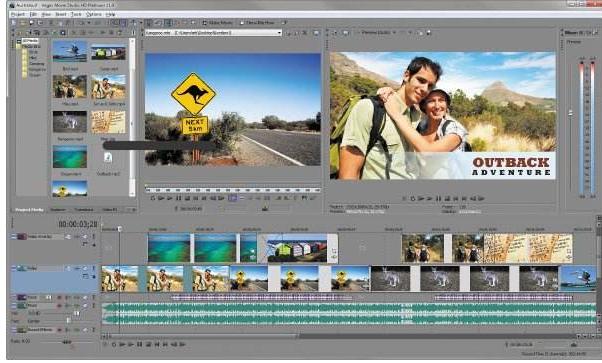The height and width of the screenshot is (363, 602).
Task: Solo the top video overlay track
Action: (93, 237)
